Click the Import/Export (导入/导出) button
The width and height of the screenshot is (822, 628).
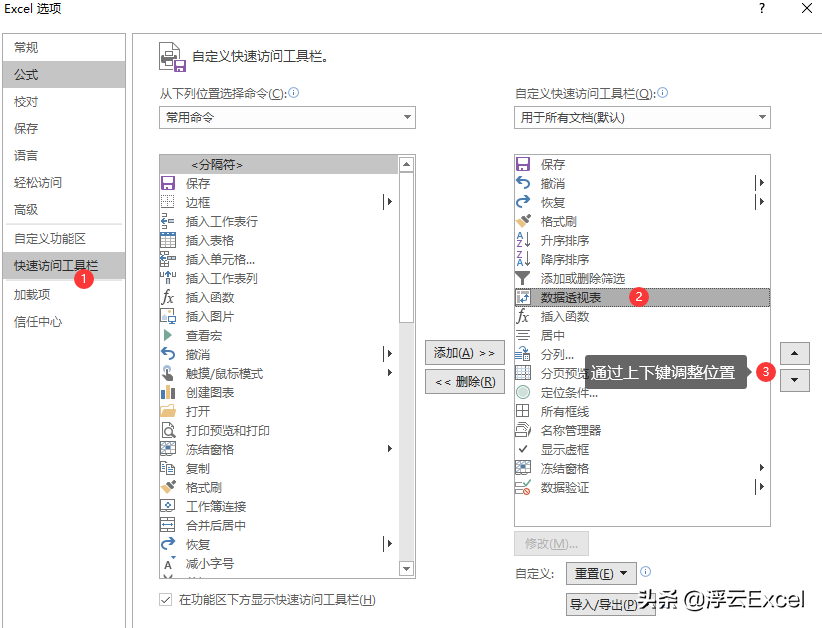tap(611, 604)
